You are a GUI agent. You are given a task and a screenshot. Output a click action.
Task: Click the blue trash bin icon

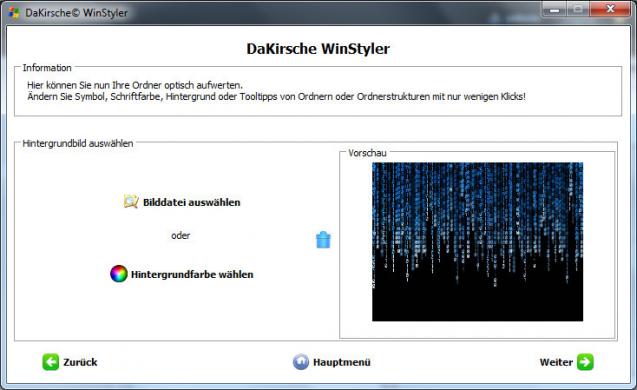point(323,240)
